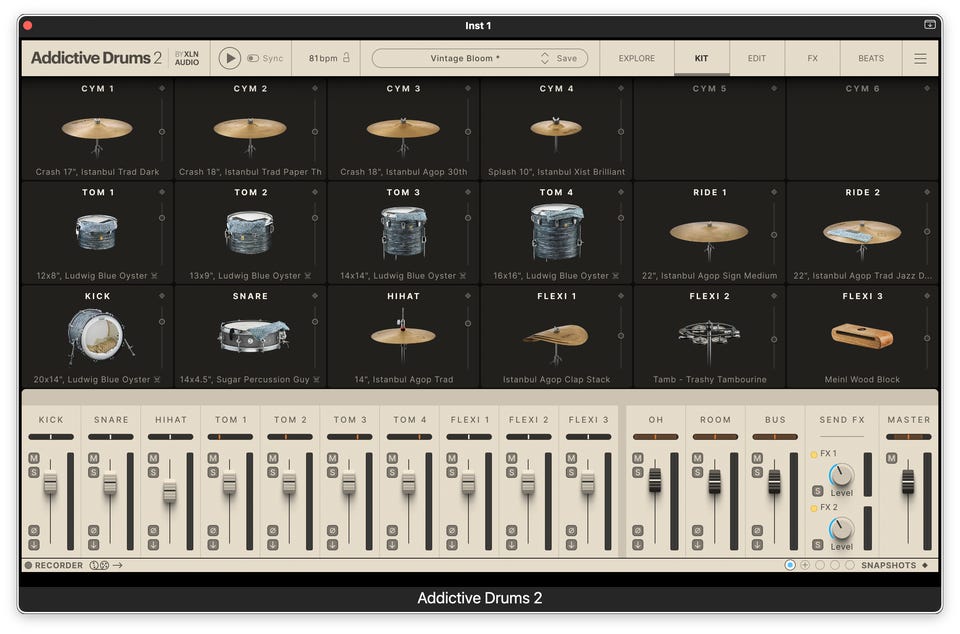Image resolution: width=960 pixels, height=634 pixels.
Task: Click the down arrow icon on KICK channel
Action: (34, 544)
